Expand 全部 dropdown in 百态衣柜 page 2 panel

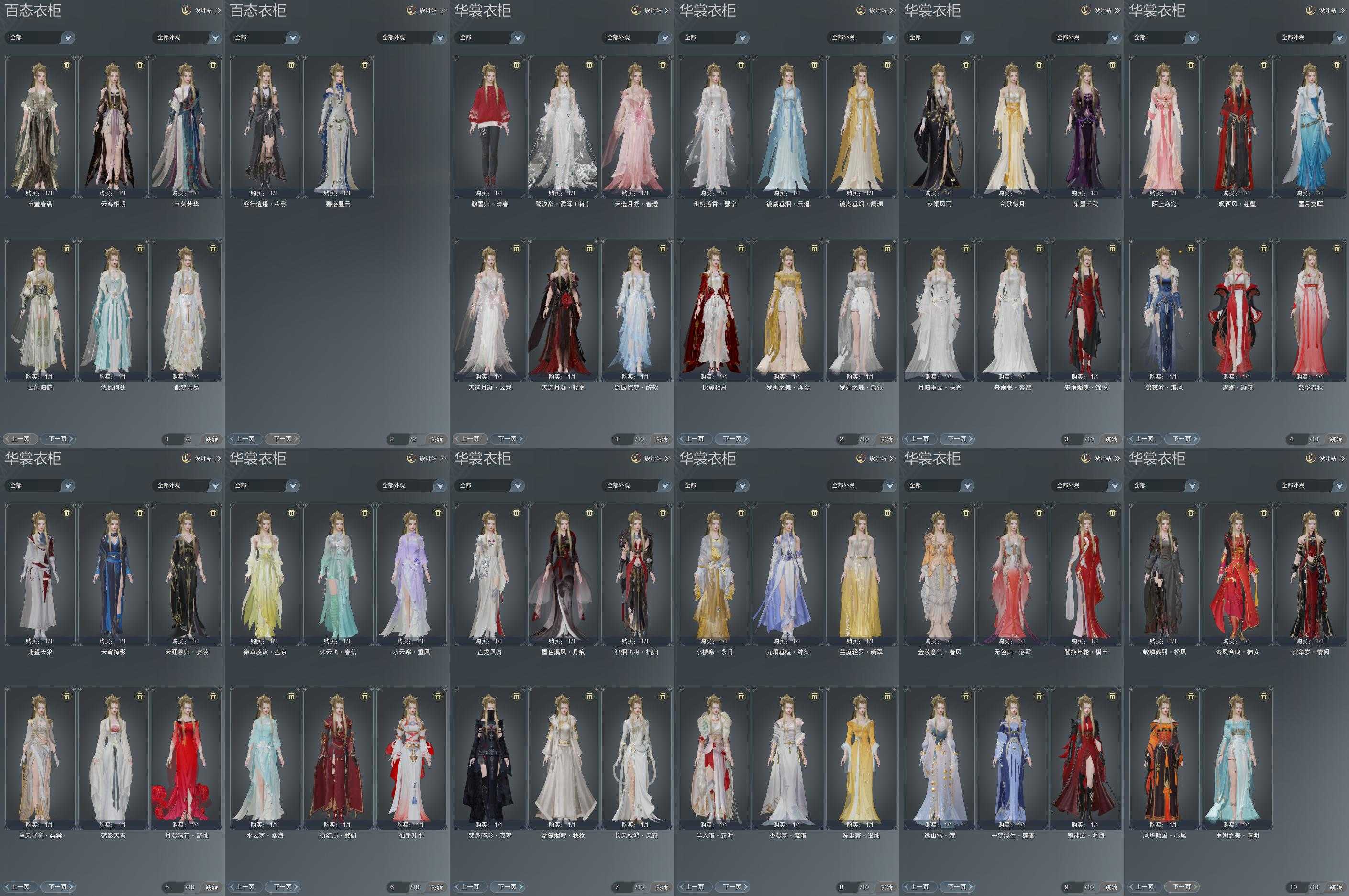293,38
